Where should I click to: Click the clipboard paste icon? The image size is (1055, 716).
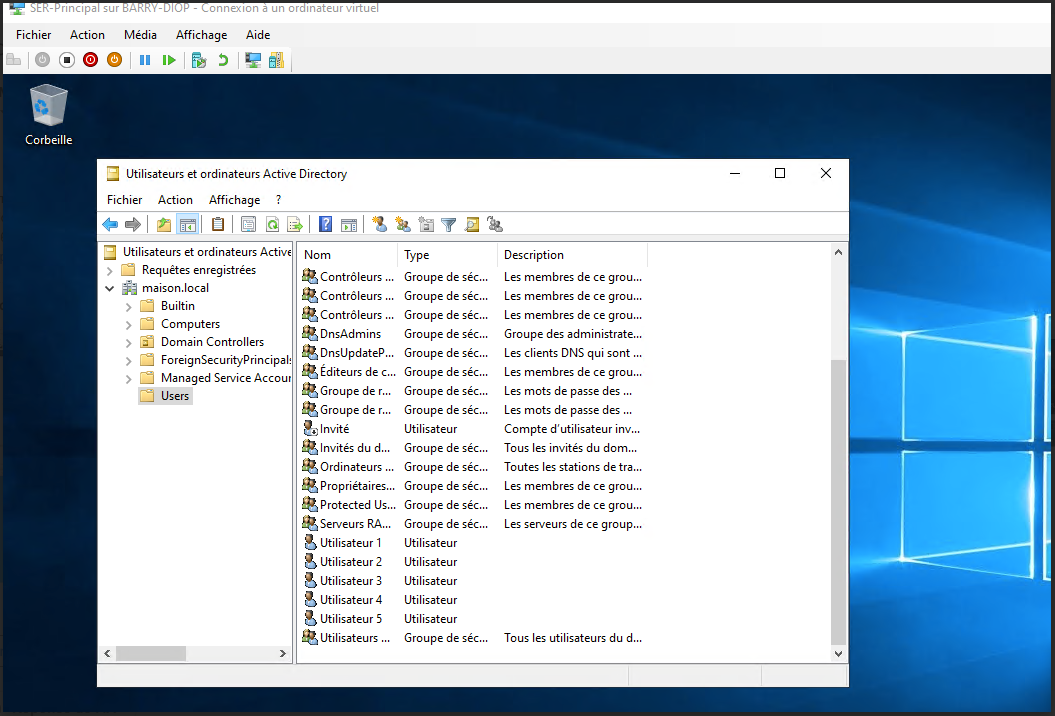[x=218, y=224]
